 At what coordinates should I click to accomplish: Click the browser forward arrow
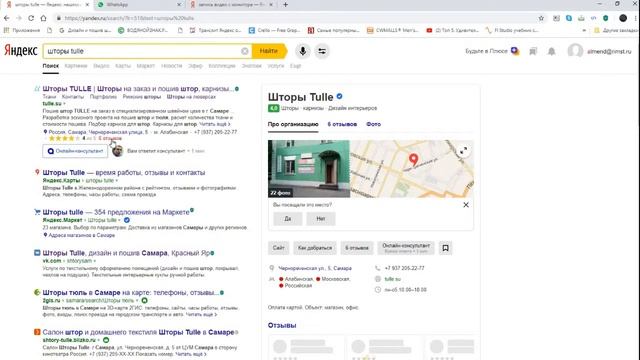point(19,18)
